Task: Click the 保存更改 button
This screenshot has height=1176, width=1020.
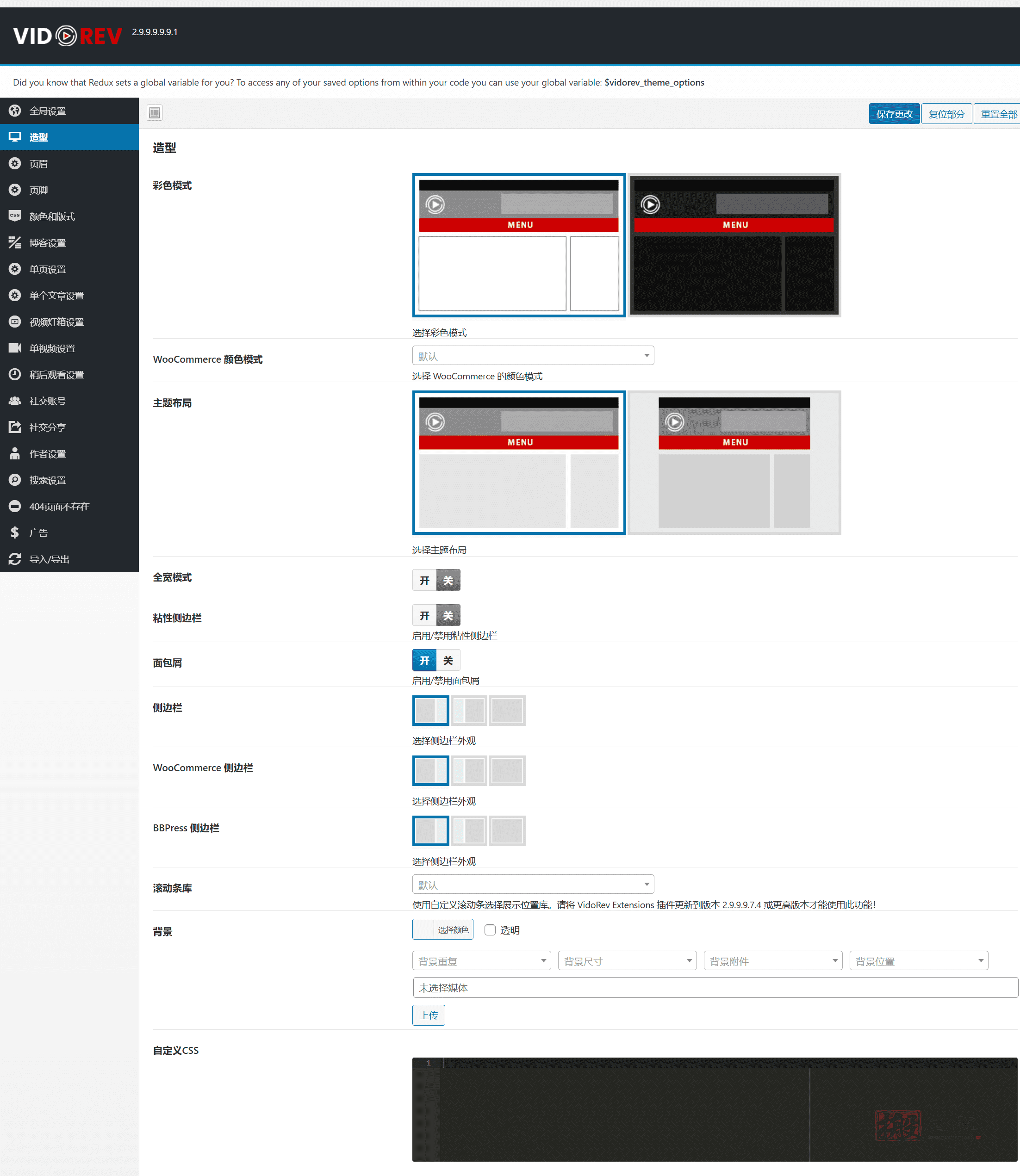Action: tap(894, 114)
